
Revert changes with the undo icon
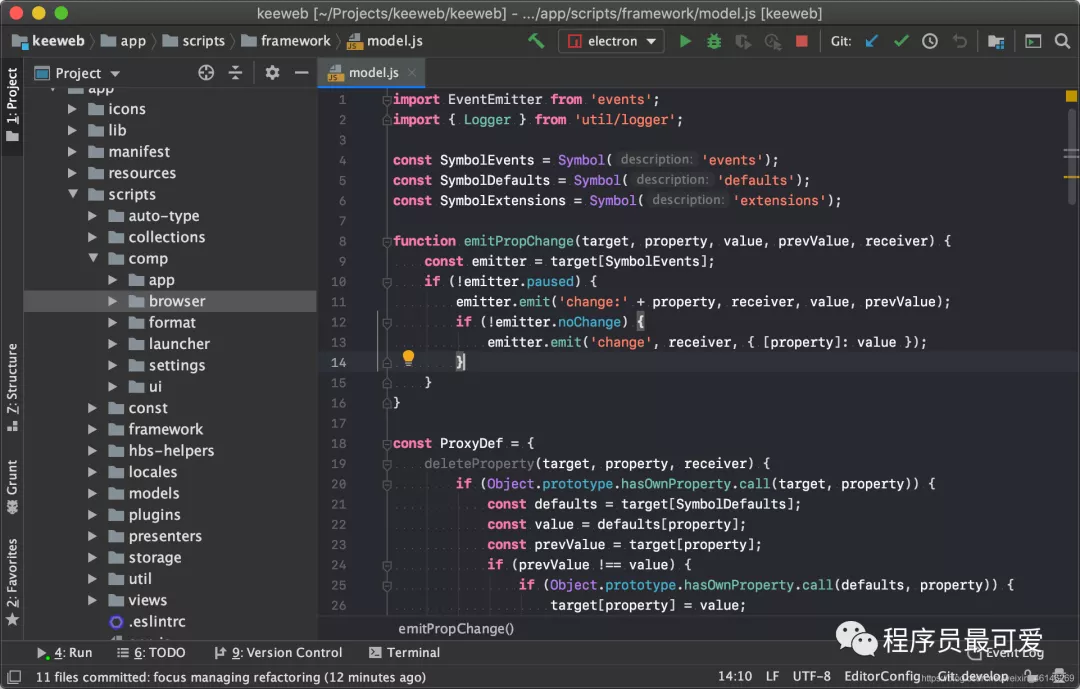tap(959, 41)
